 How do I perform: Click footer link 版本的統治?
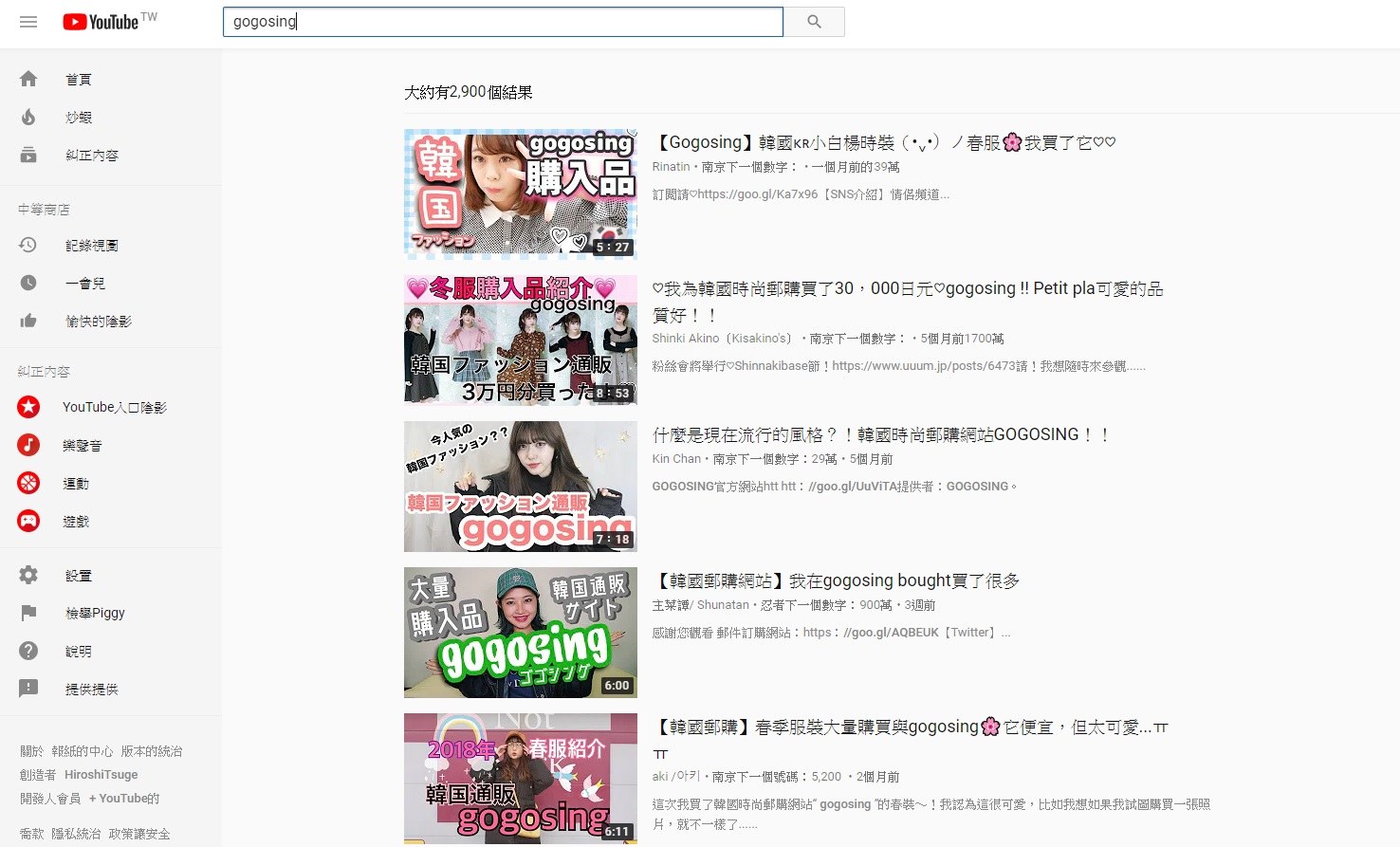152,751
